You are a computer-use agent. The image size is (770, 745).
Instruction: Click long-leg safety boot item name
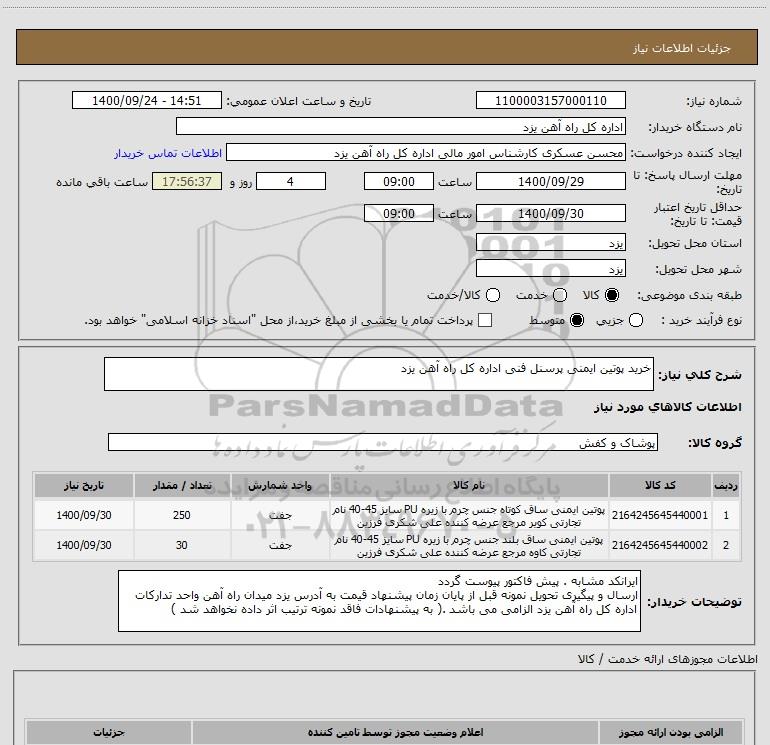468,546
